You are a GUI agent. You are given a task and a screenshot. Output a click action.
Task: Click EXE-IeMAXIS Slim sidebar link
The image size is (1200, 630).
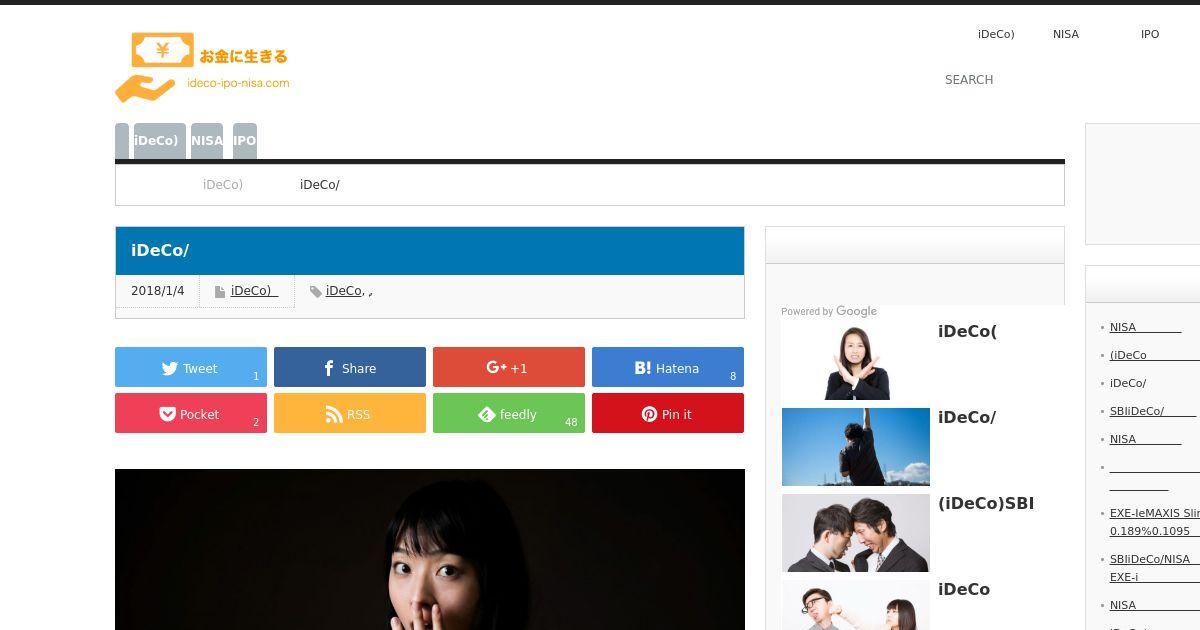[1154, 522]
